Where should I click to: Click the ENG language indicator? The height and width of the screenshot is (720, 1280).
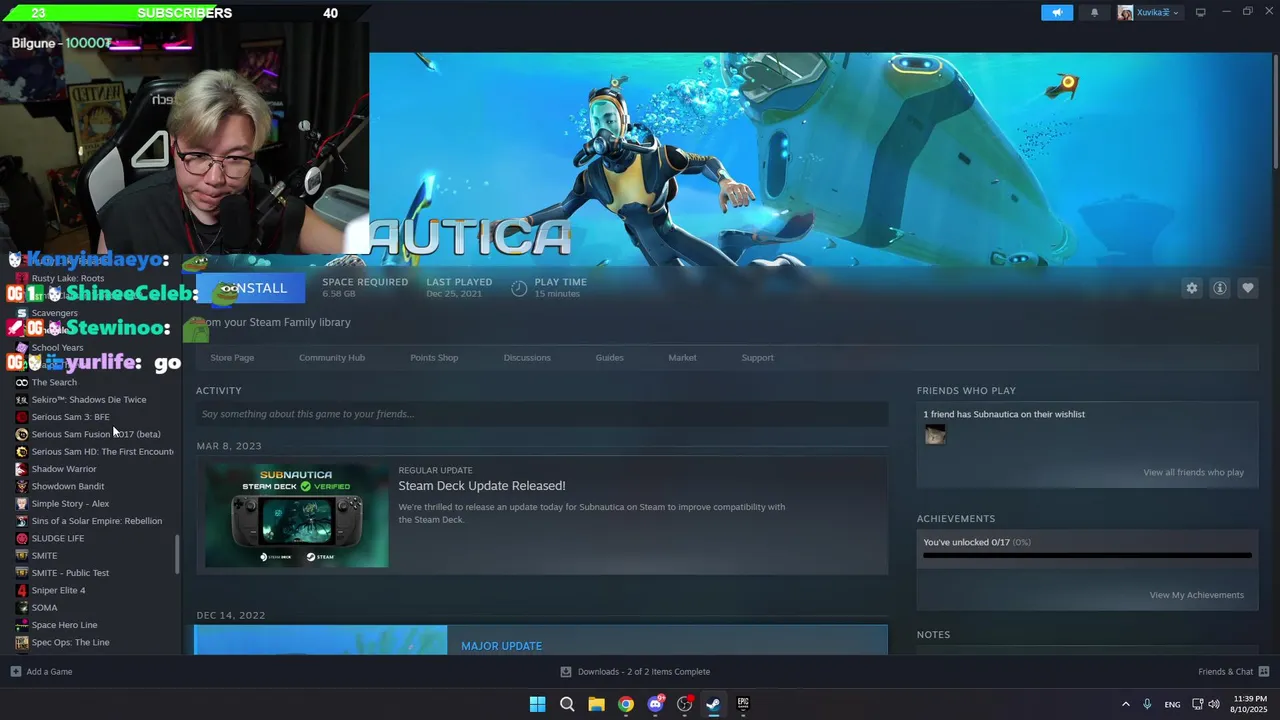click(1172, 704)
